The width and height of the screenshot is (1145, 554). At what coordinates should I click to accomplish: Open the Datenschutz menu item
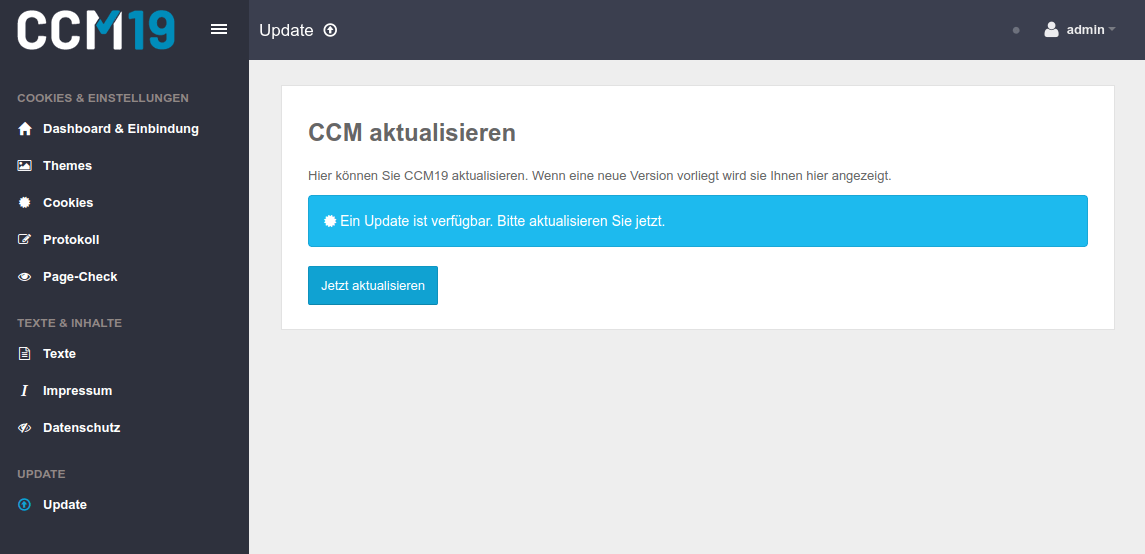pyautogui.click(x=81, y=428)
